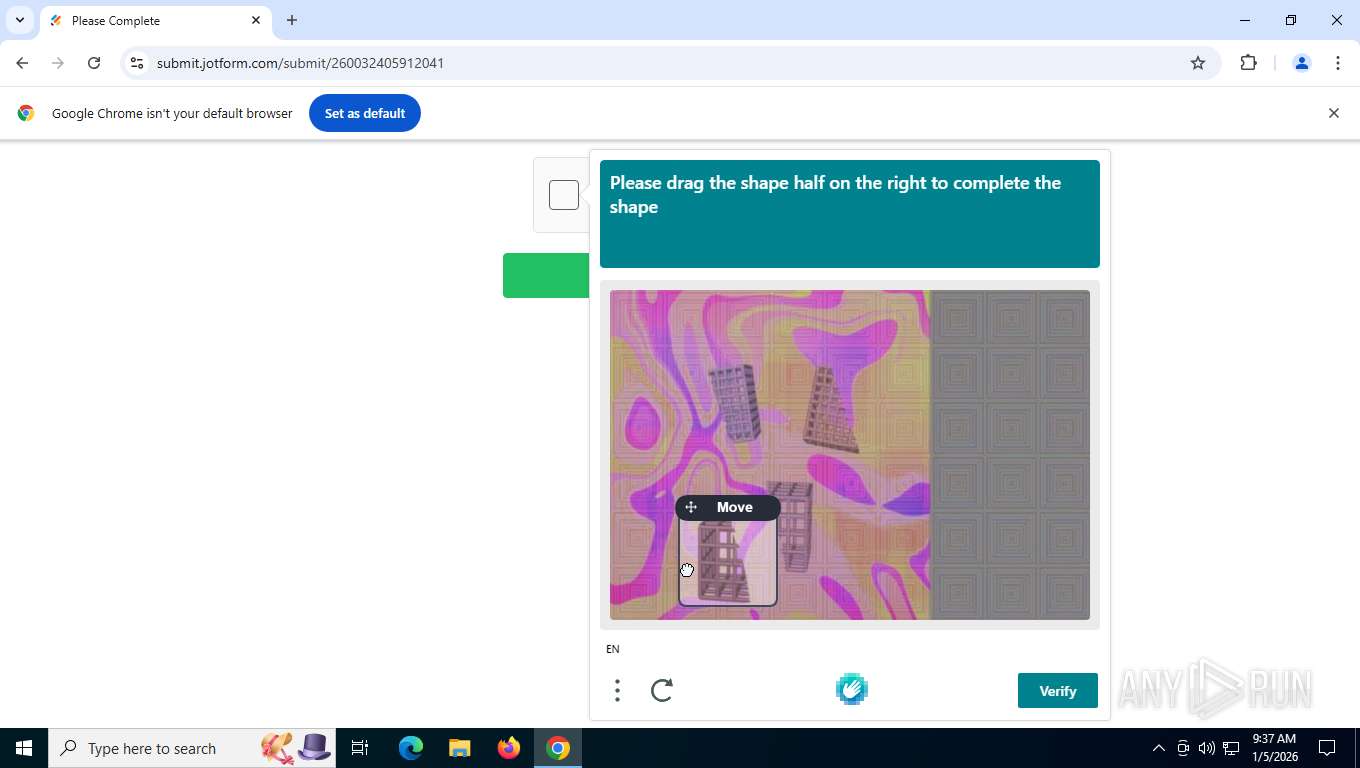Expand the tab search dropdown arrow
This screenshot has width=1360, height=768.
(x=20, y=20)
